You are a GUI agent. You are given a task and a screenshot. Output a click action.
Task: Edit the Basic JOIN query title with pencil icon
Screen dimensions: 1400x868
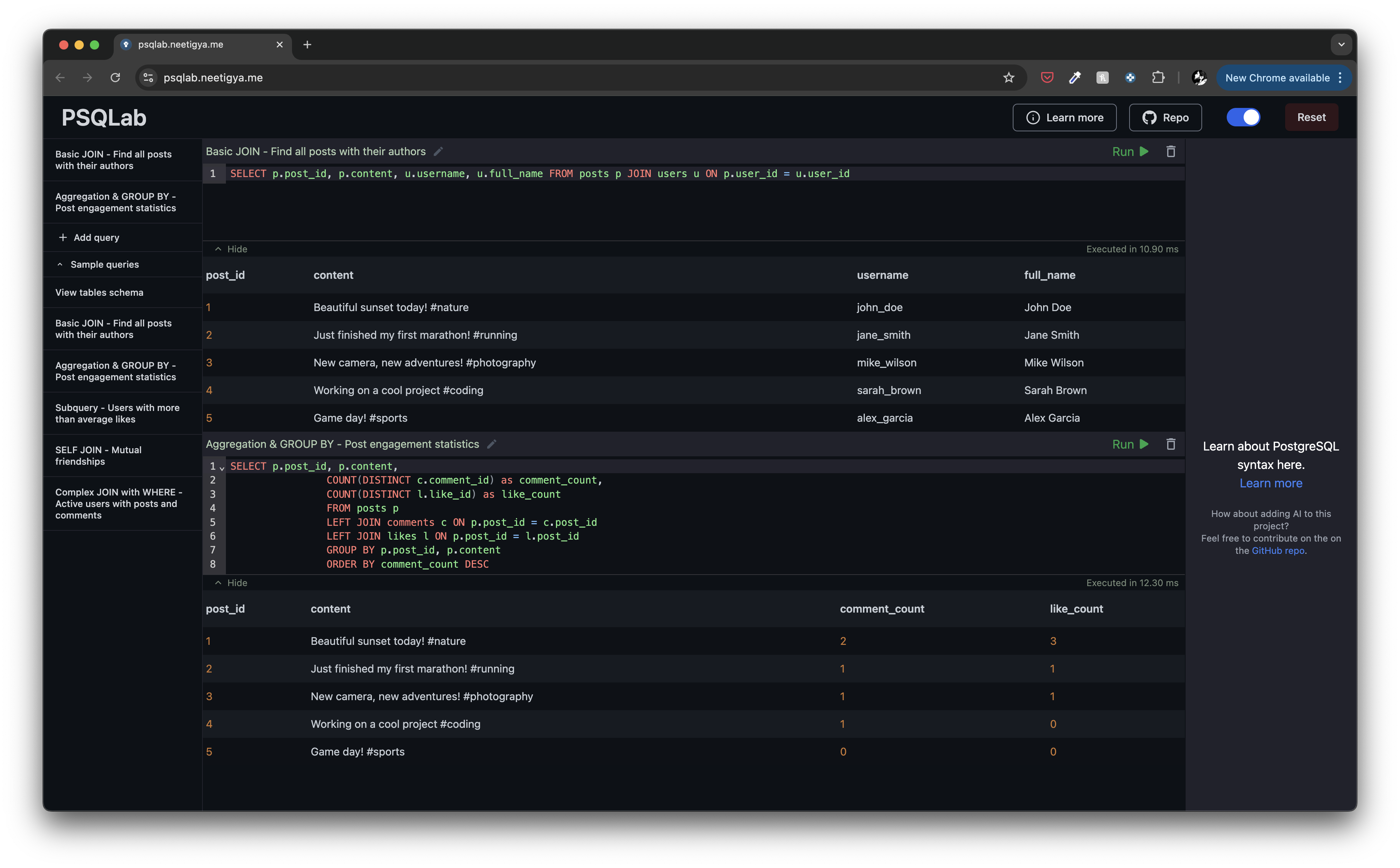coord(438,152)
